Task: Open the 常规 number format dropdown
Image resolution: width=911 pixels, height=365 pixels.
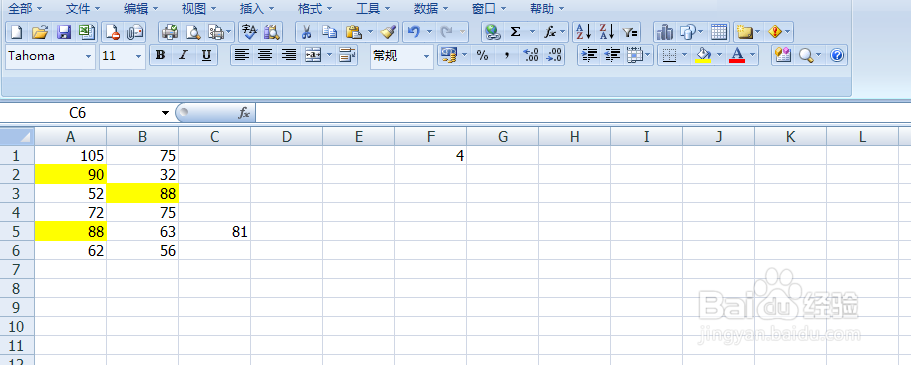Action: pyautogui.click(x=426, y=56)
